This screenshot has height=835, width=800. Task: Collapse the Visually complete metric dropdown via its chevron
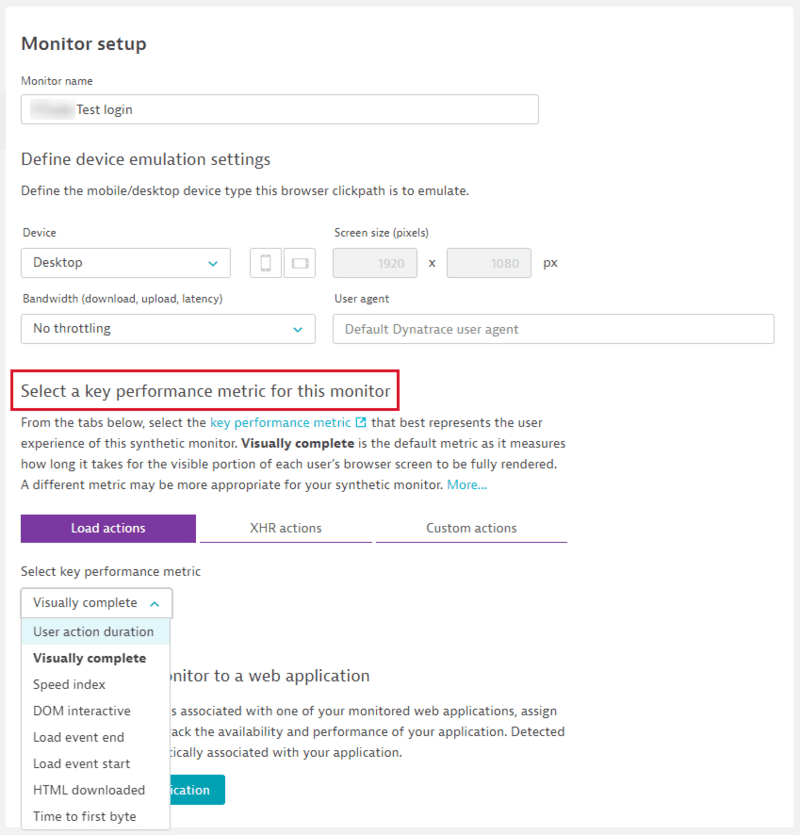click(155, 603)
